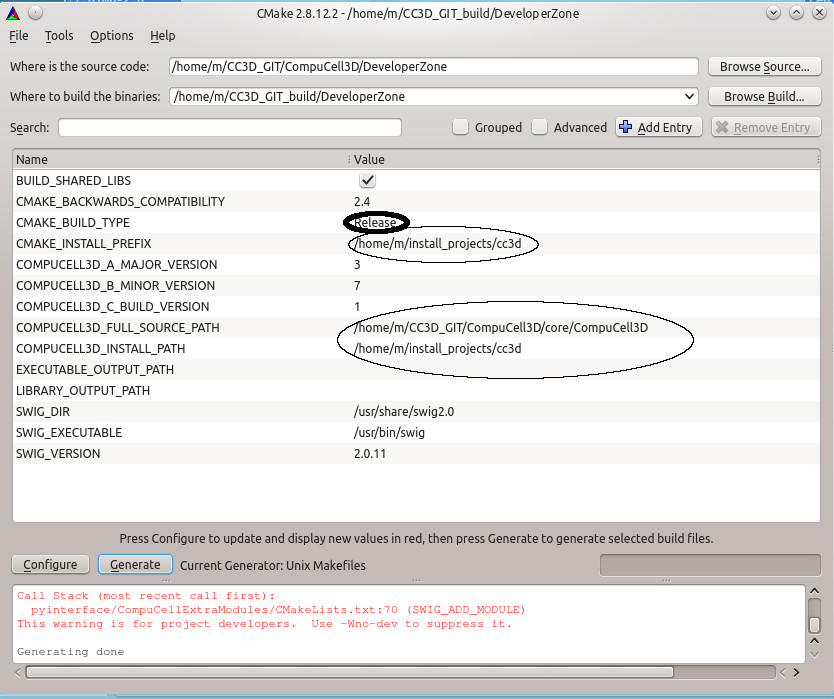Click inside the Search input field
This screenshot has height=699, width=834.
230,128
